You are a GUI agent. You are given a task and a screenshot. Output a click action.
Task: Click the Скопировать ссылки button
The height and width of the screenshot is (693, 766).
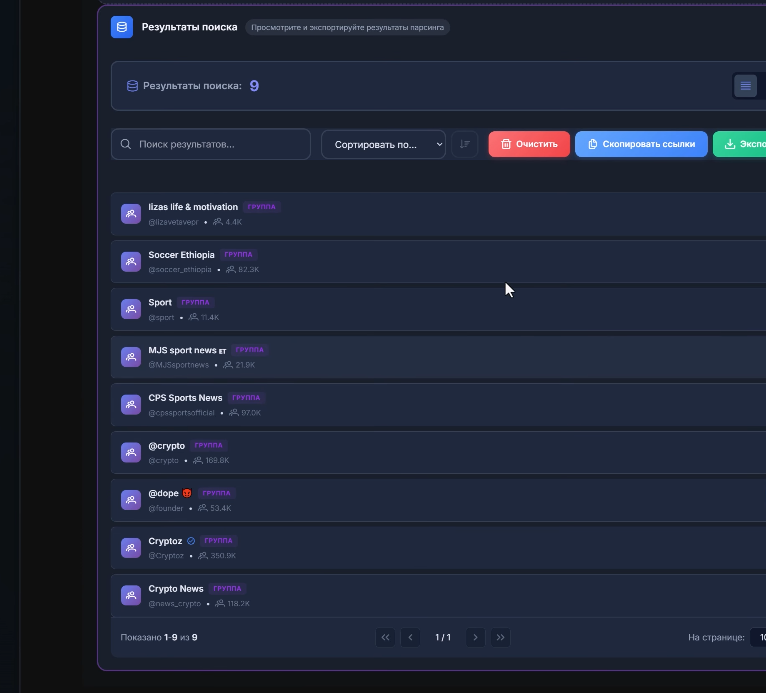click(x=641, y=144)
